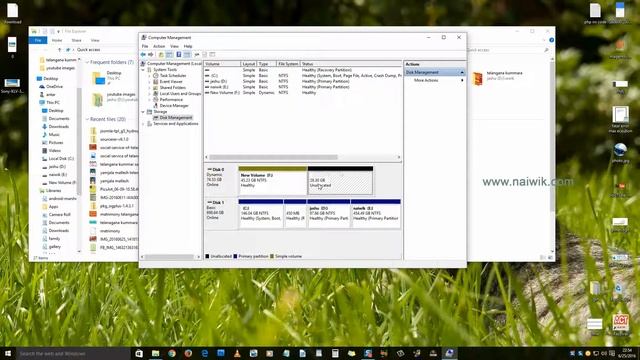Select the 450 MB partition block on Disk 1
The image size is (640, 360).
click(295, 213)
